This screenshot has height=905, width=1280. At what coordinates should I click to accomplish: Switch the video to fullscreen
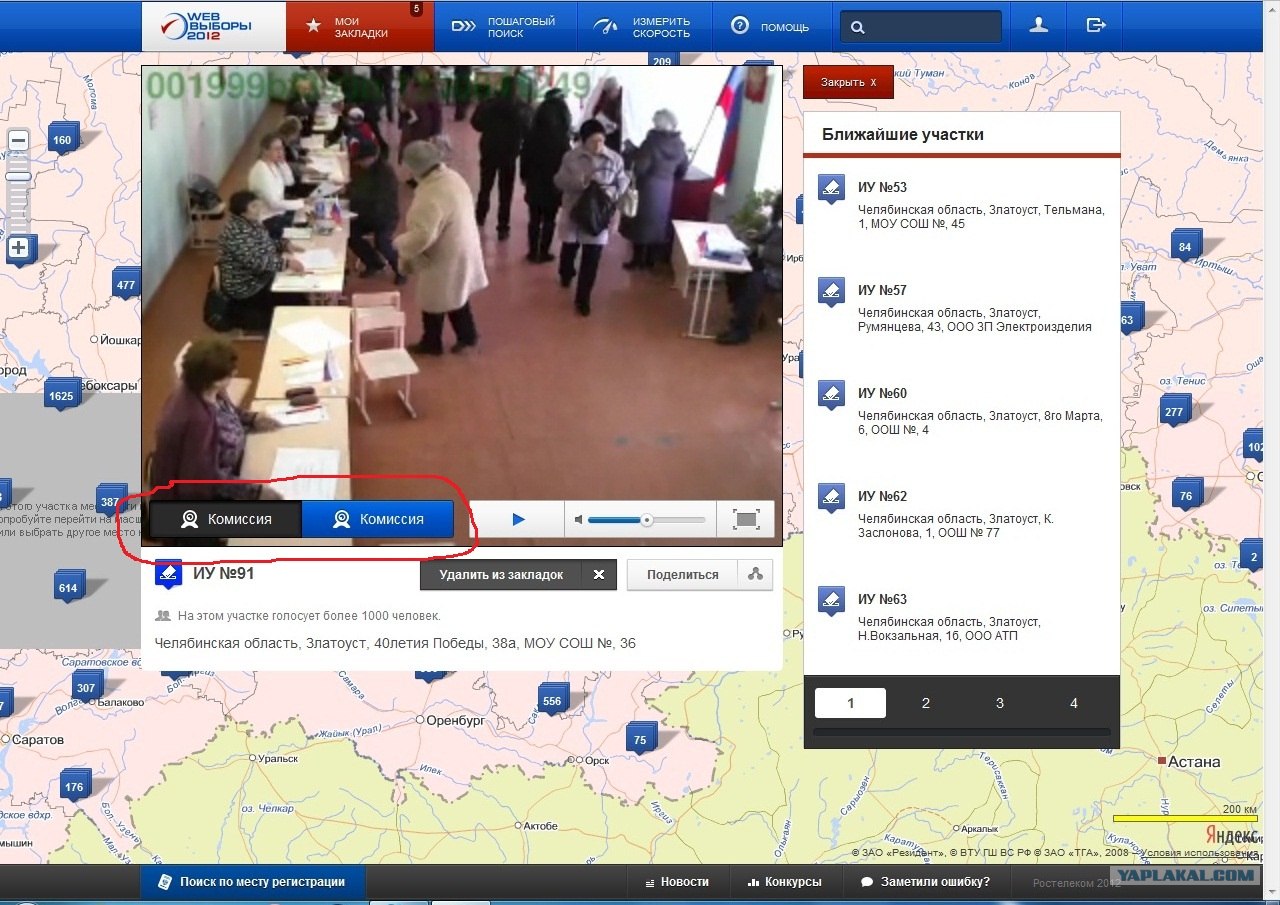(x=746, y=519)
